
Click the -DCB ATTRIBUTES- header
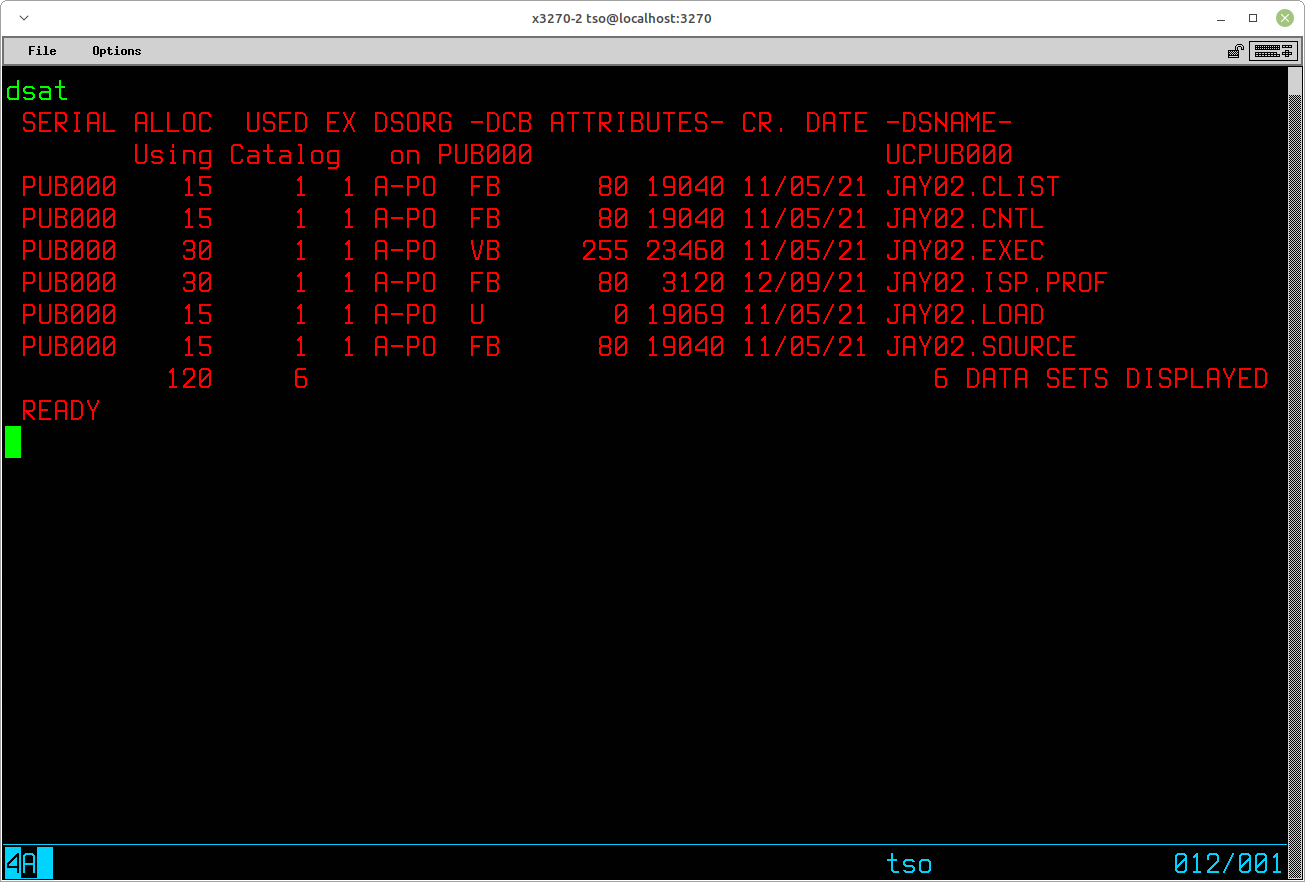pyautogui.click(x=597, y=123)
